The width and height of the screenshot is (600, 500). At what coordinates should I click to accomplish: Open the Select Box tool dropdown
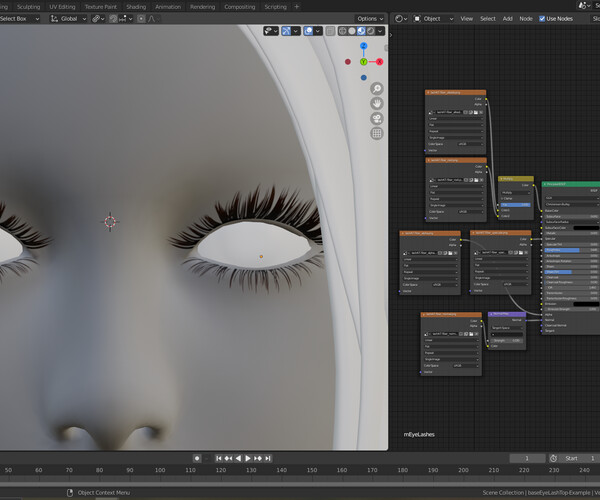click(x=20, y=19)
